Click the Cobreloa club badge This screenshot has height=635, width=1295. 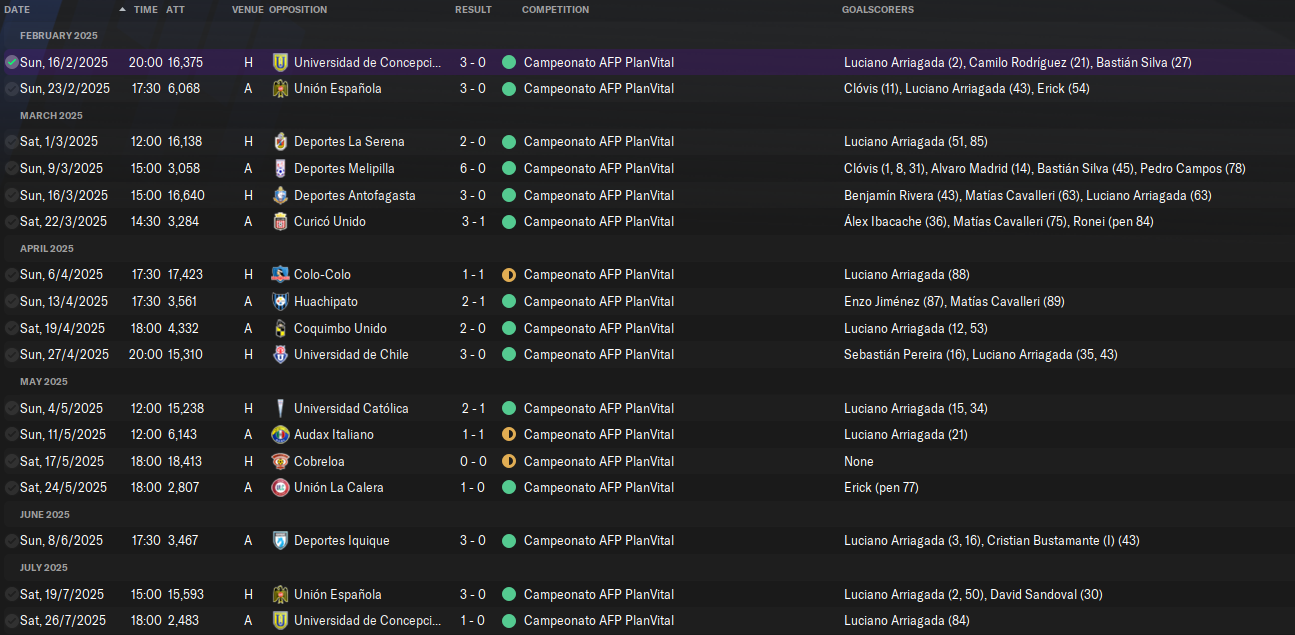280,461
